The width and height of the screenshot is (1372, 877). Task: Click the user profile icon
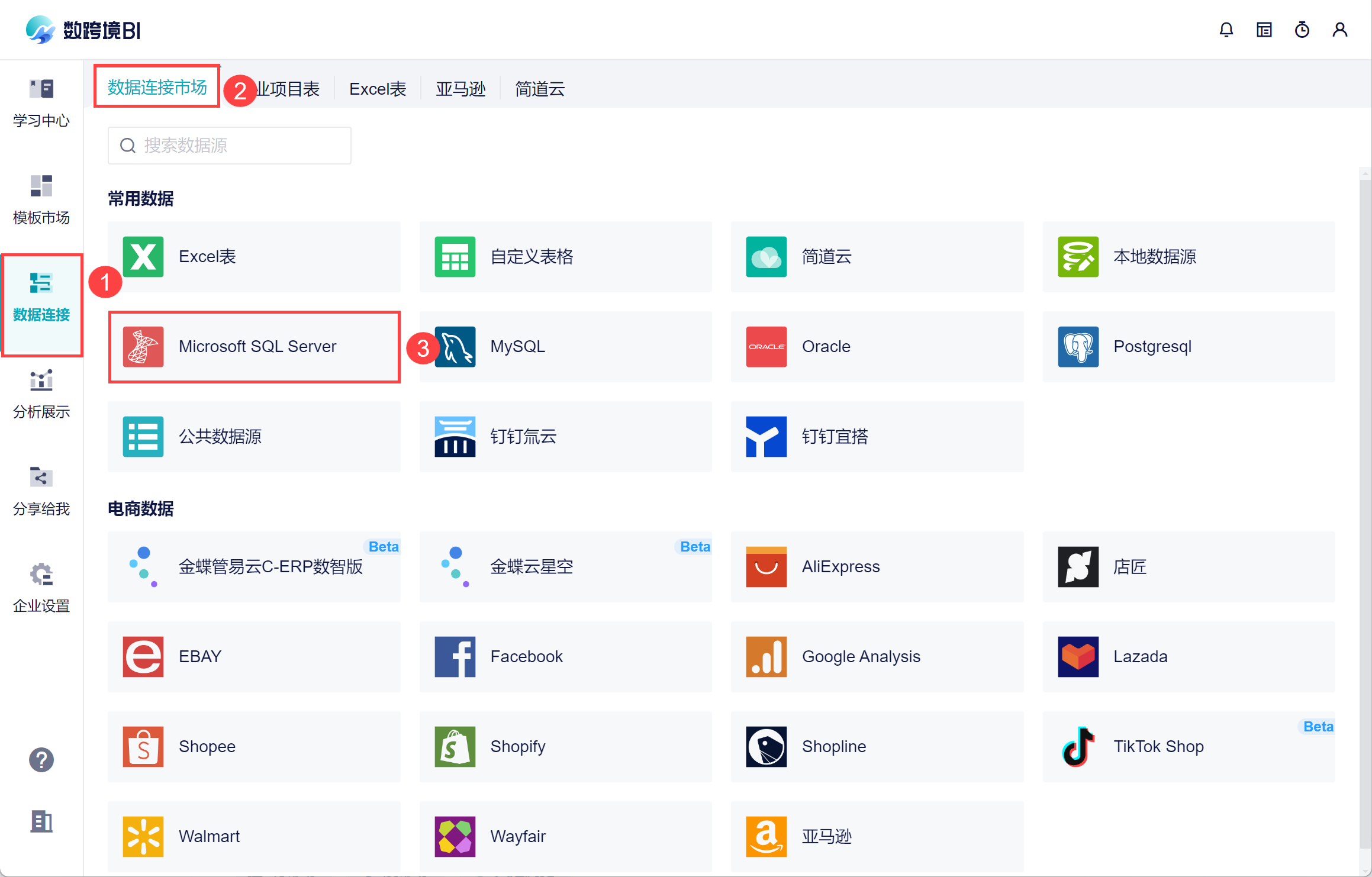click(x=1339, y=30)
